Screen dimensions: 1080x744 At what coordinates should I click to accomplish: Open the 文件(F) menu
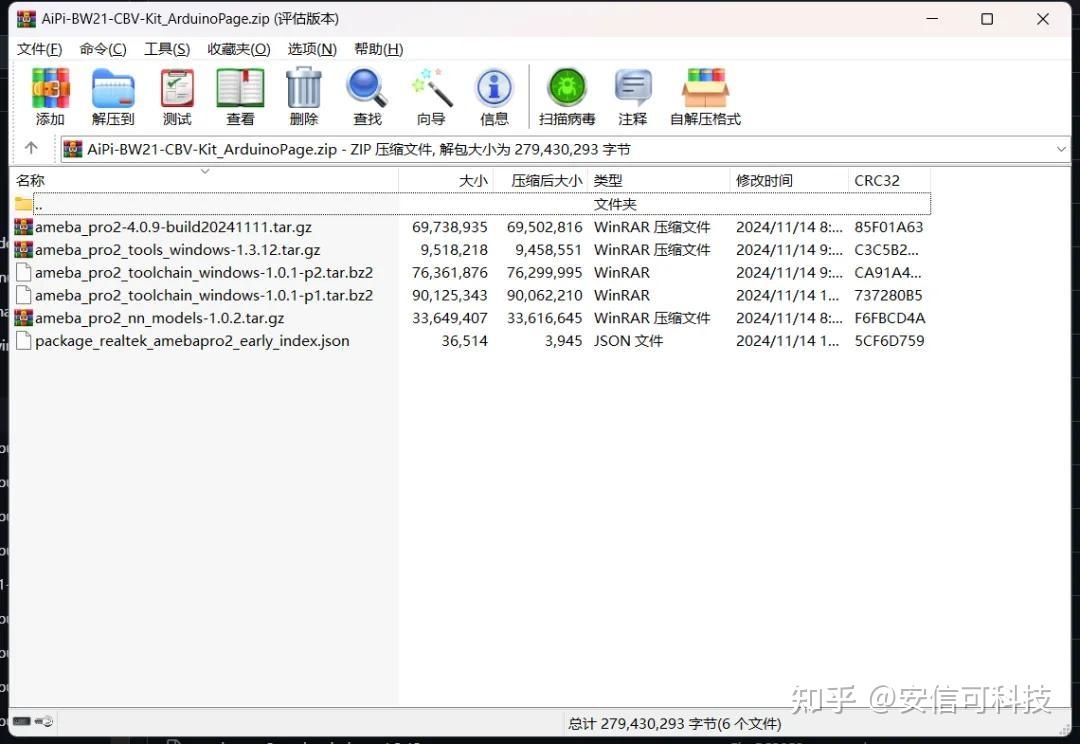39,49
